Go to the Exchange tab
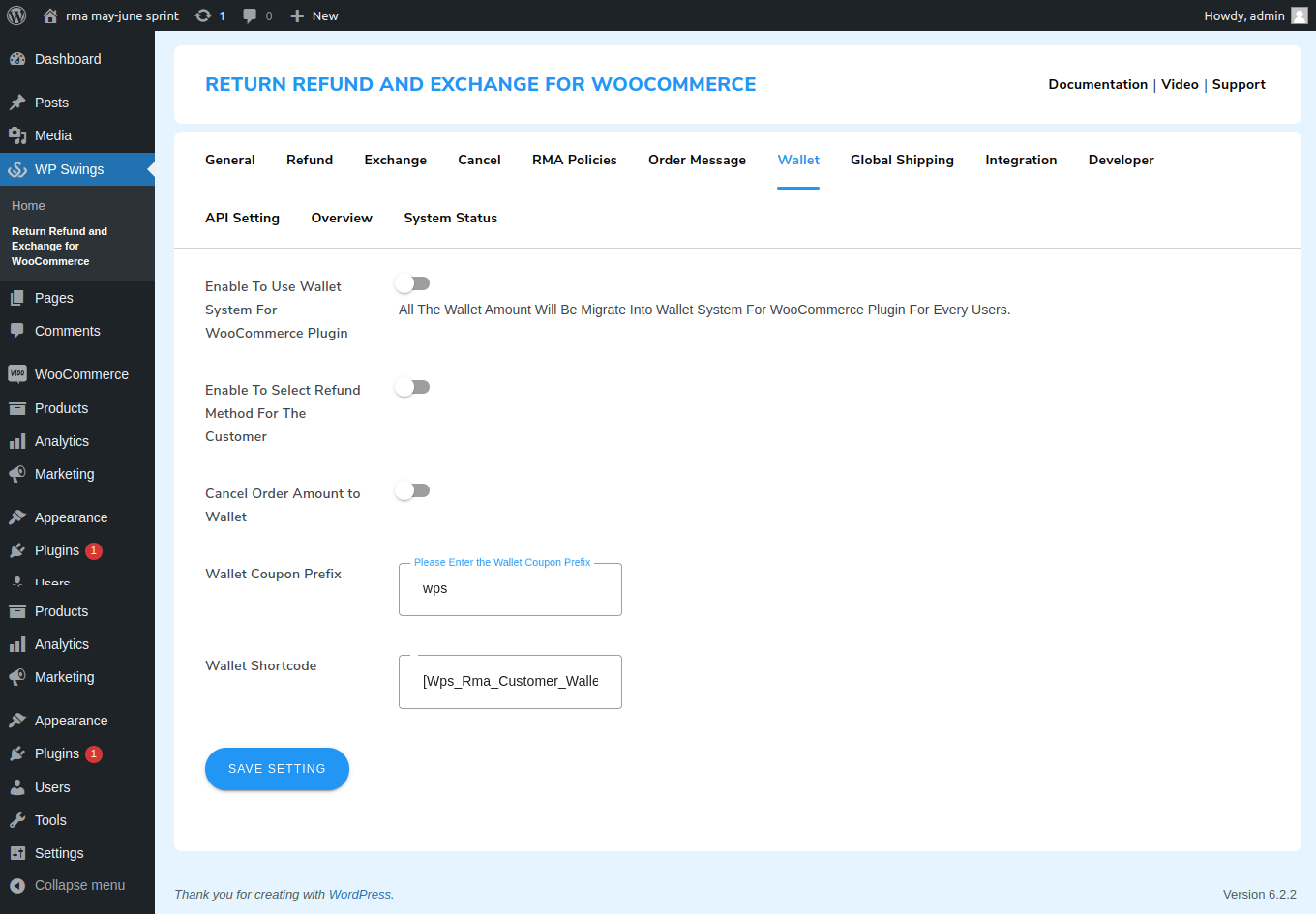 pos(396,160)
